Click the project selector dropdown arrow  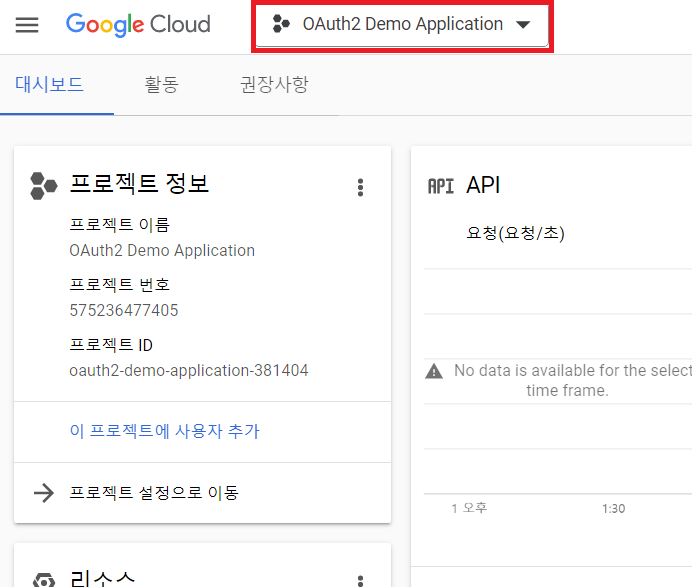point(523,25)
